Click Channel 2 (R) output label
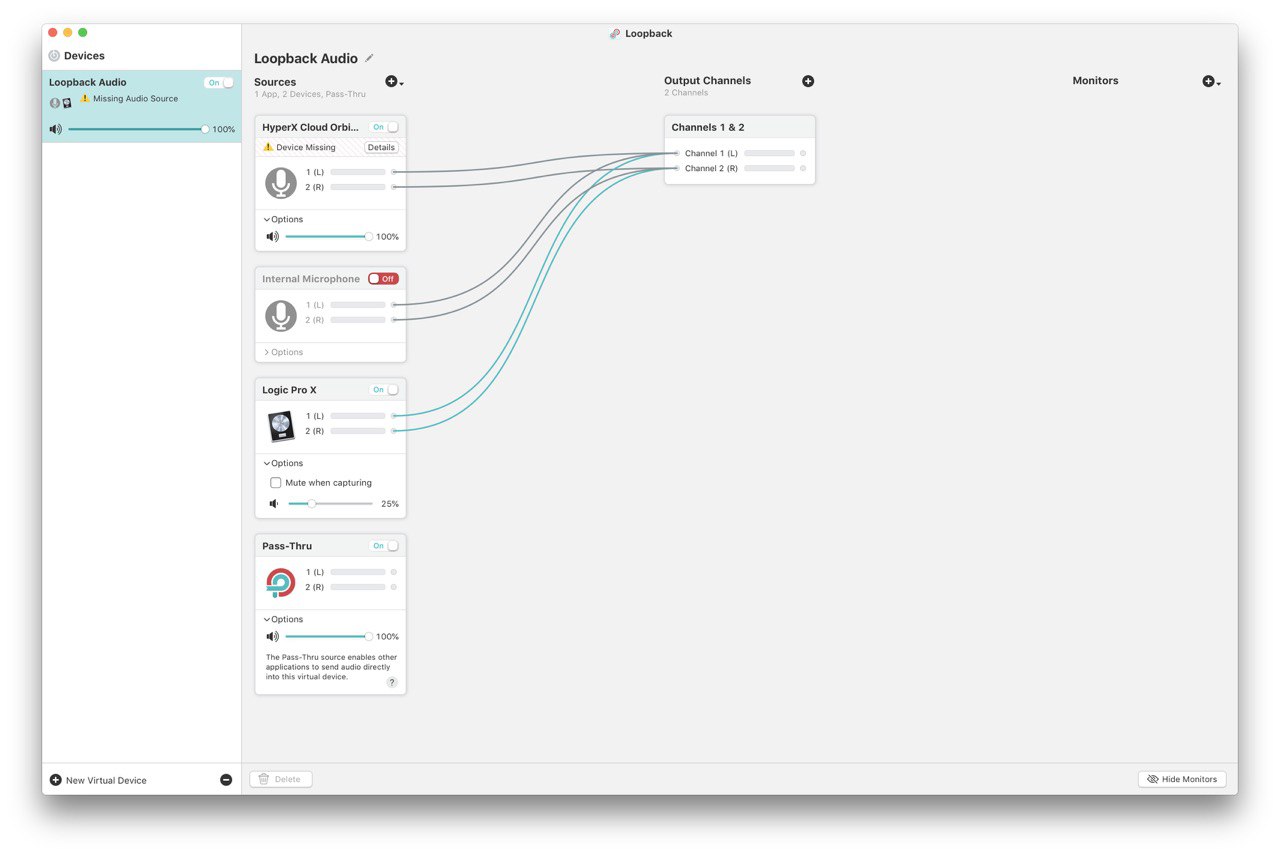Image resolution: width=1280 pixels, height=855 pixels. (711, 169)
